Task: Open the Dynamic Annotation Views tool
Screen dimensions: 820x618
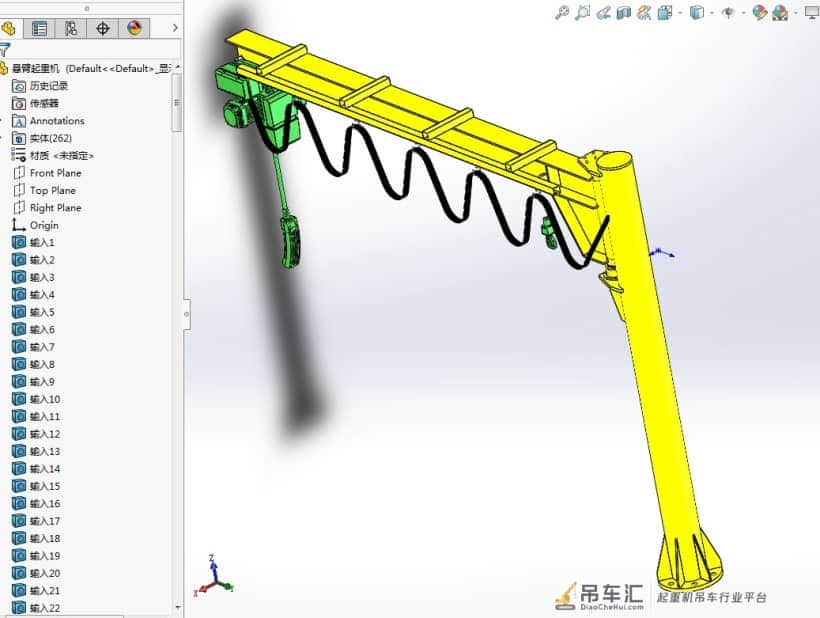Action: 644,12
